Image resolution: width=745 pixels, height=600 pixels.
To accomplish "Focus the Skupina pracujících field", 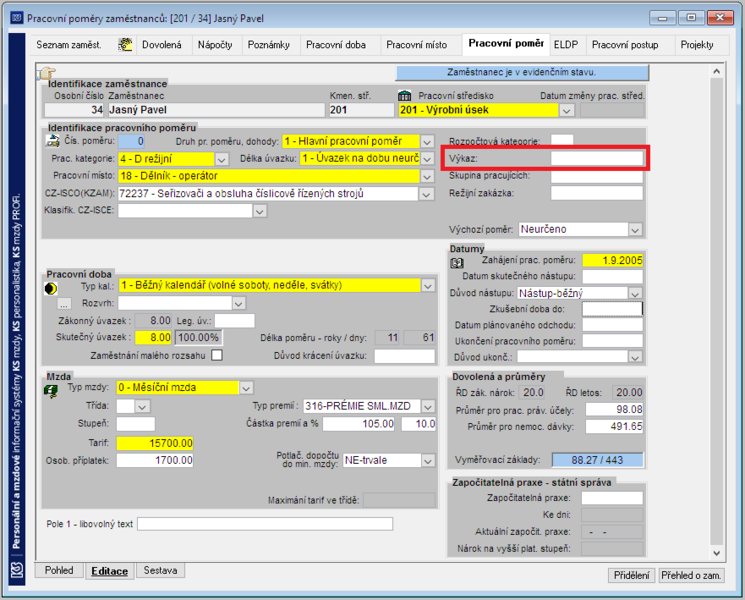I will coord(597,176).
